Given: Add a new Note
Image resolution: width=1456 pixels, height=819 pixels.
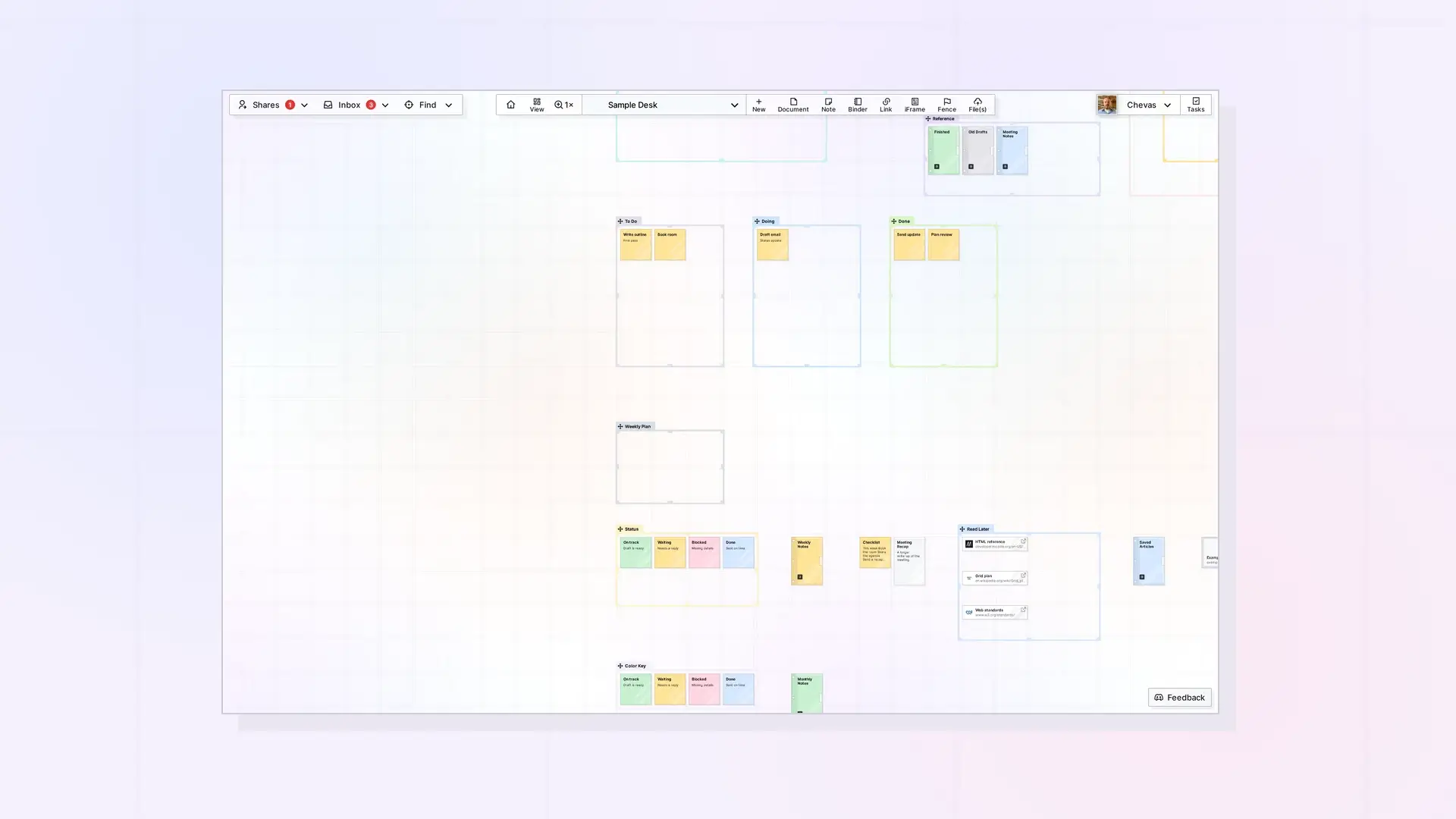Looking at the screenshot, I should [x=828, y=105].
